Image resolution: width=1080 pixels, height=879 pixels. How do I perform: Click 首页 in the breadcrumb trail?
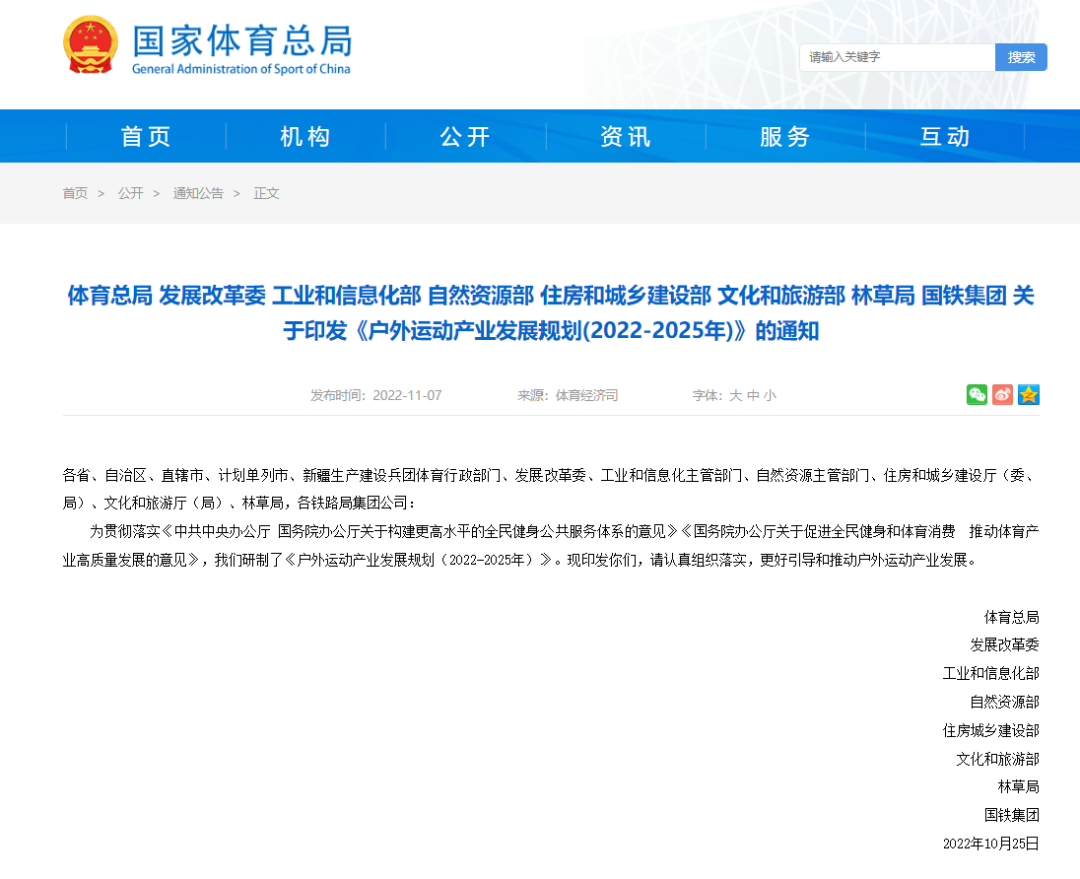75,193
